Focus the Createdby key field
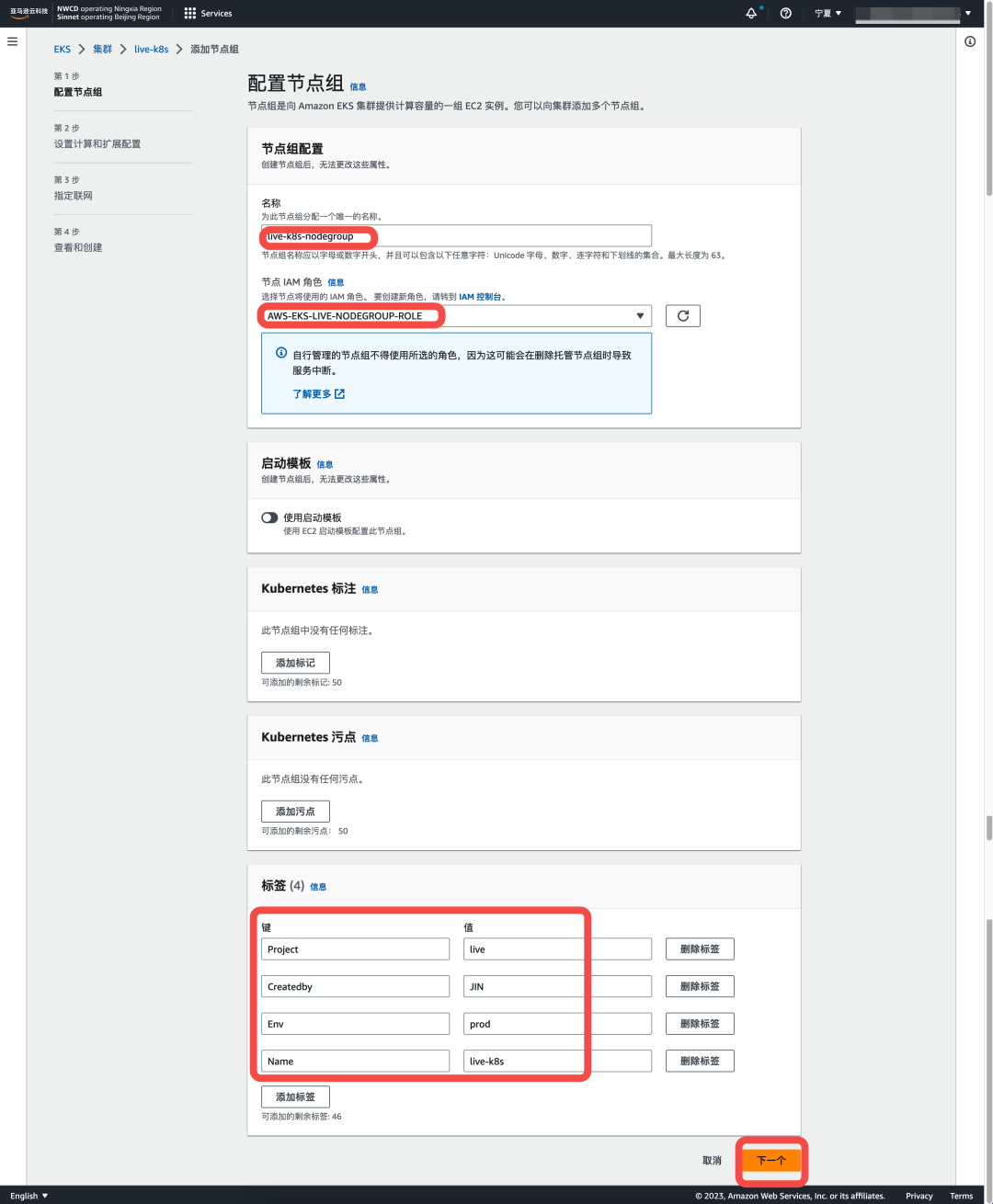Screen dimensions: 993x1204 pos(355,986)
